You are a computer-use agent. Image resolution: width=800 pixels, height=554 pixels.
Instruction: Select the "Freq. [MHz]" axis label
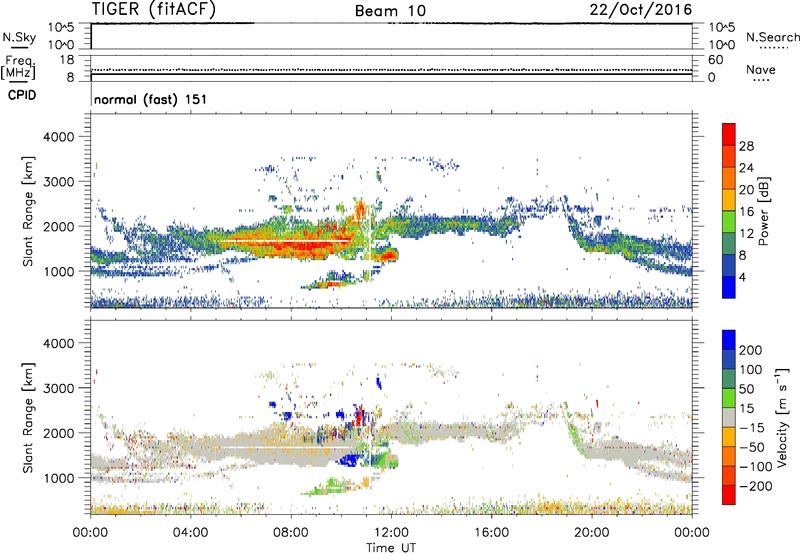tap(19, 68)
